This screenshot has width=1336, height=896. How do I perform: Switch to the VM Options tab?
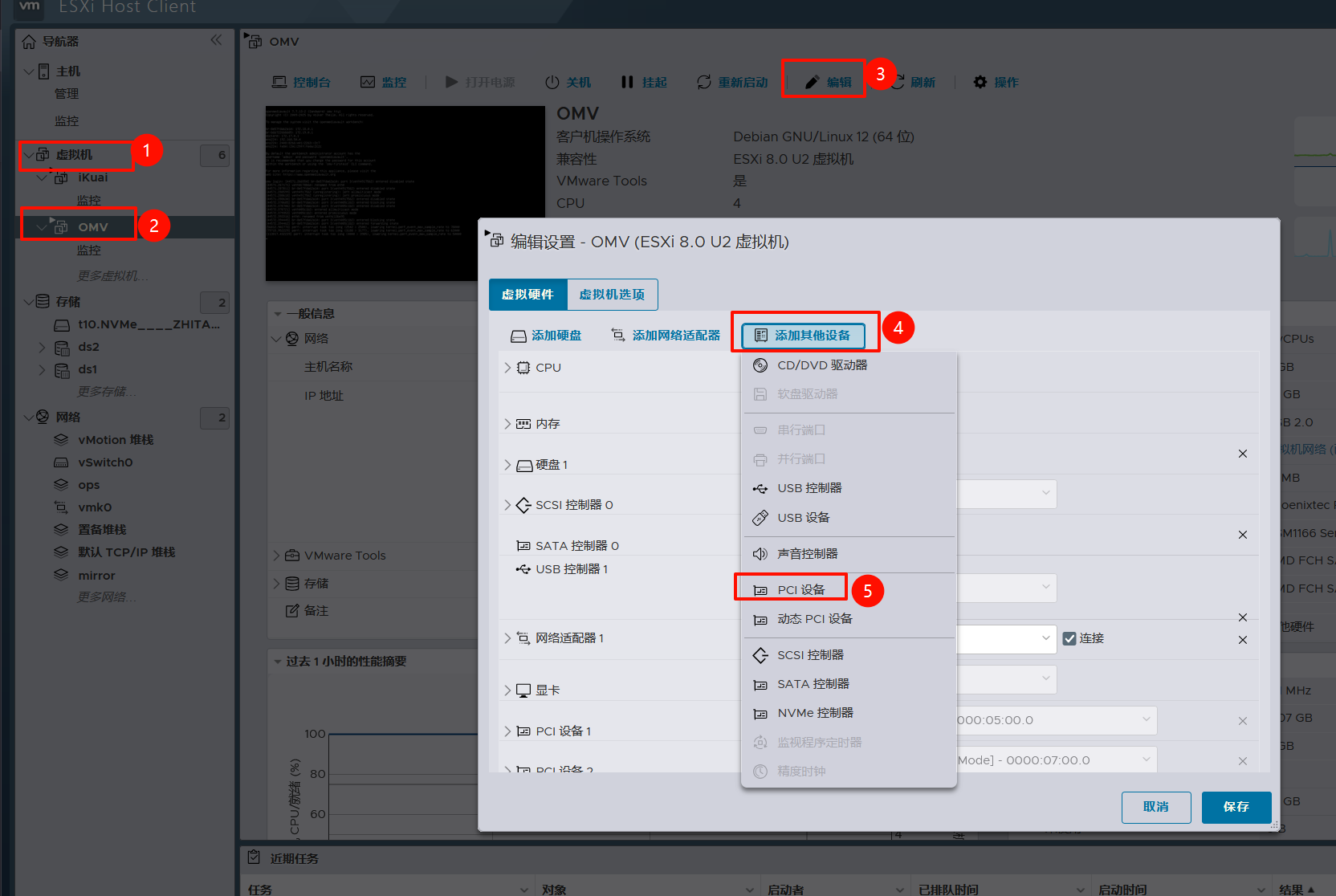[x=612, y=295]
